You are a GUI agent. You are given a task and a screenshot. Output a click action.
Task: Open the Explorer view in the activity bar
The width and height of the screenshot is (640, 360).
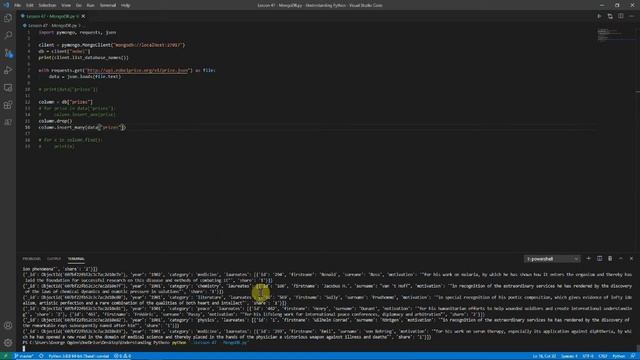click(8, 18)
